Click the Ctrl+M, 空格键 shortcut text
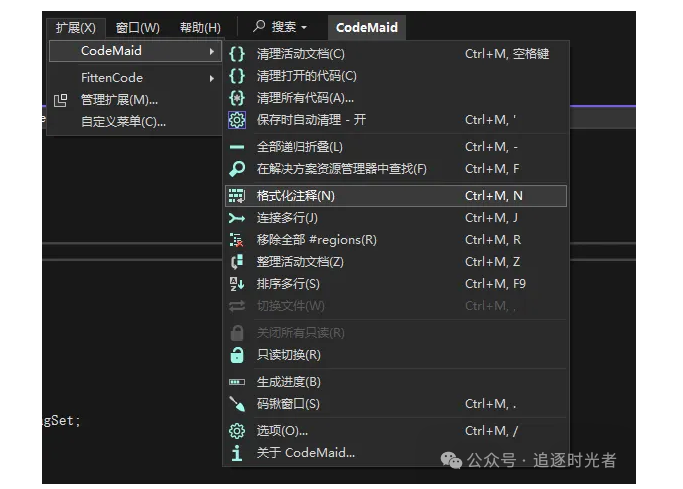The height and width of the screenshot is (489, 683). pos(507,54)
